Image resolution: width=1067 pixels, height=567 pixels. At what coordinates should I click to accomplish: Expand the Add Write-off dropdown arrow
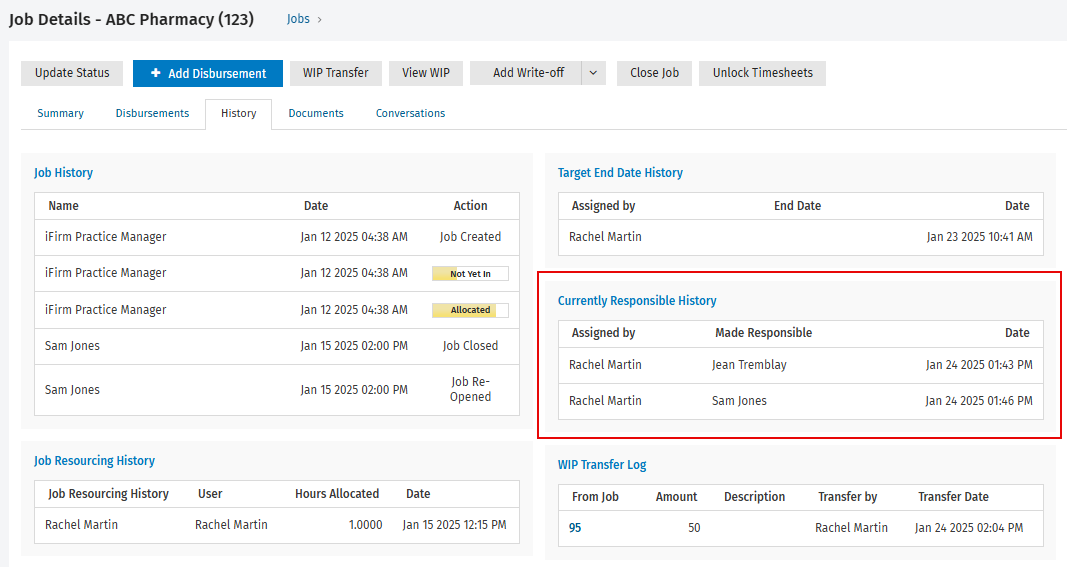click(593, 73)
